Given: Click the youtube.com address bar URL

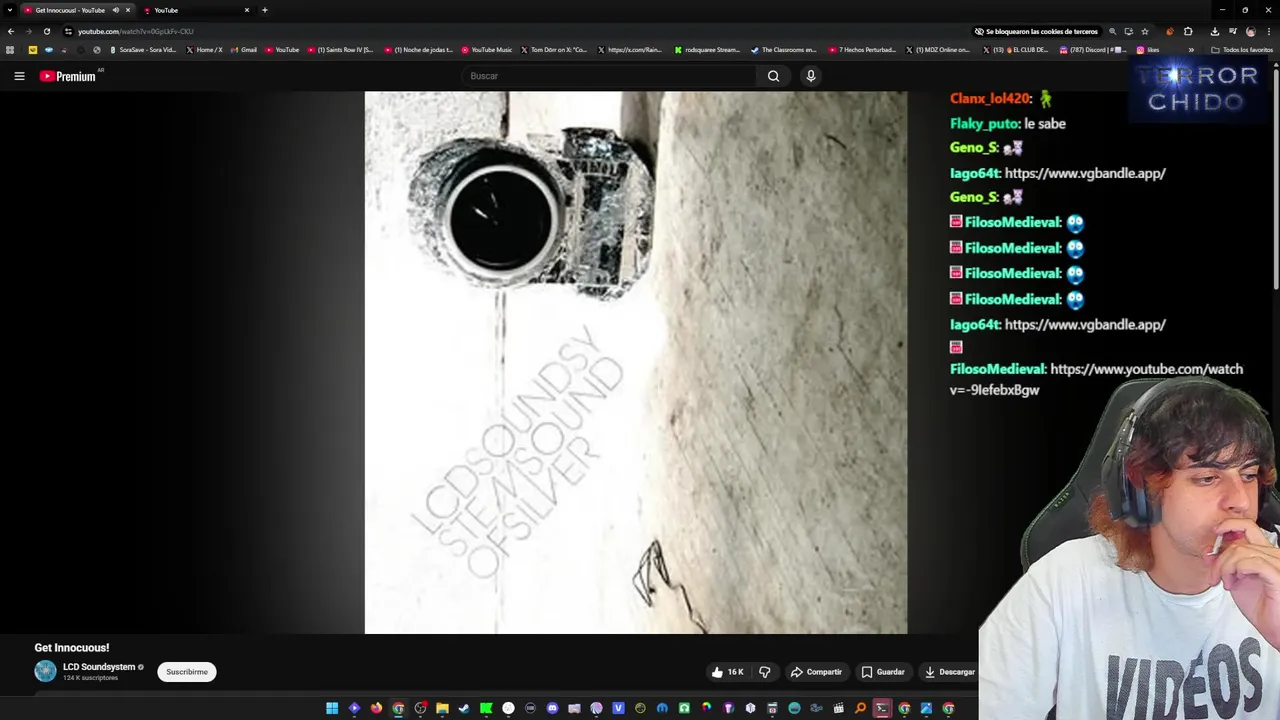Looking at the screenshot, I should pos(136,31).
